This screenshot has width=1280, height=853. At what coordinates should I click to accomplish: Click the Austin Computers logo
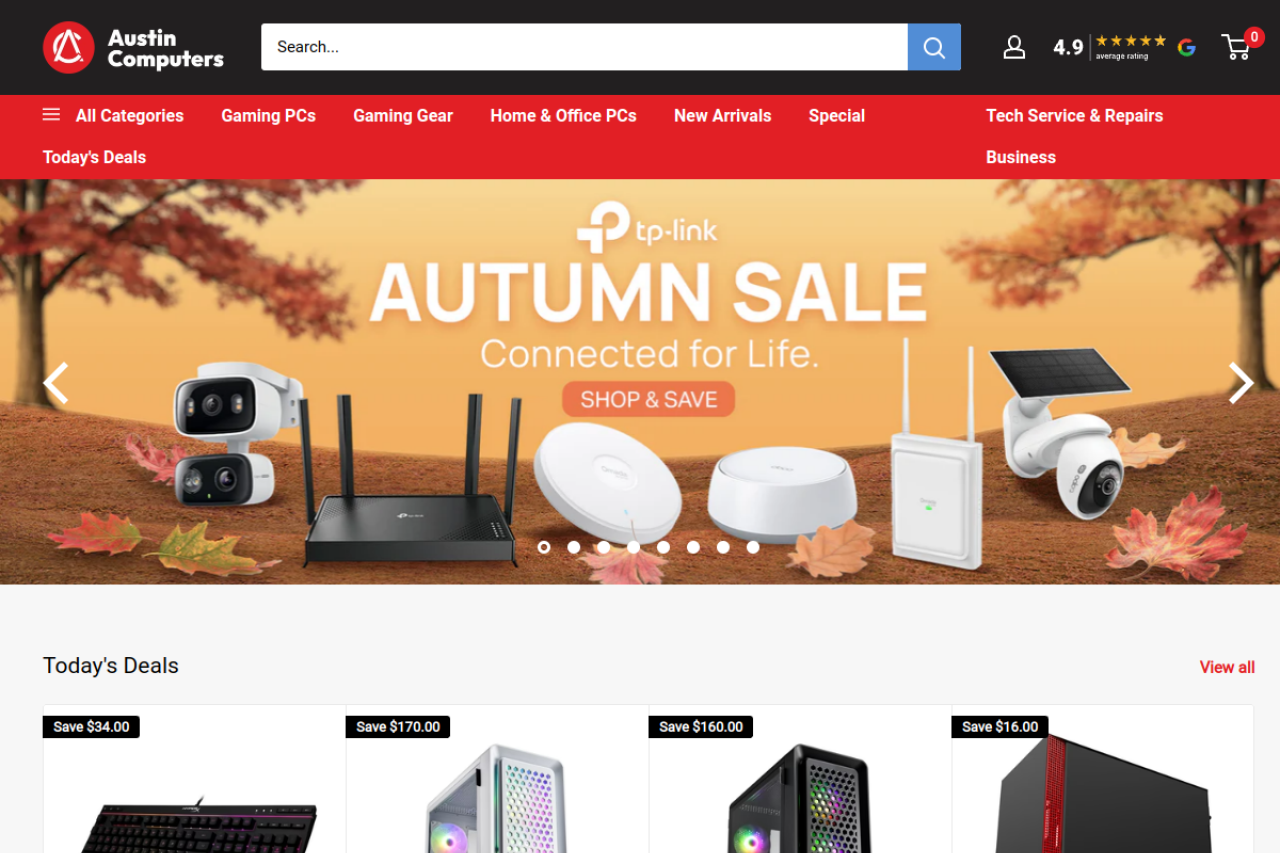133,47
